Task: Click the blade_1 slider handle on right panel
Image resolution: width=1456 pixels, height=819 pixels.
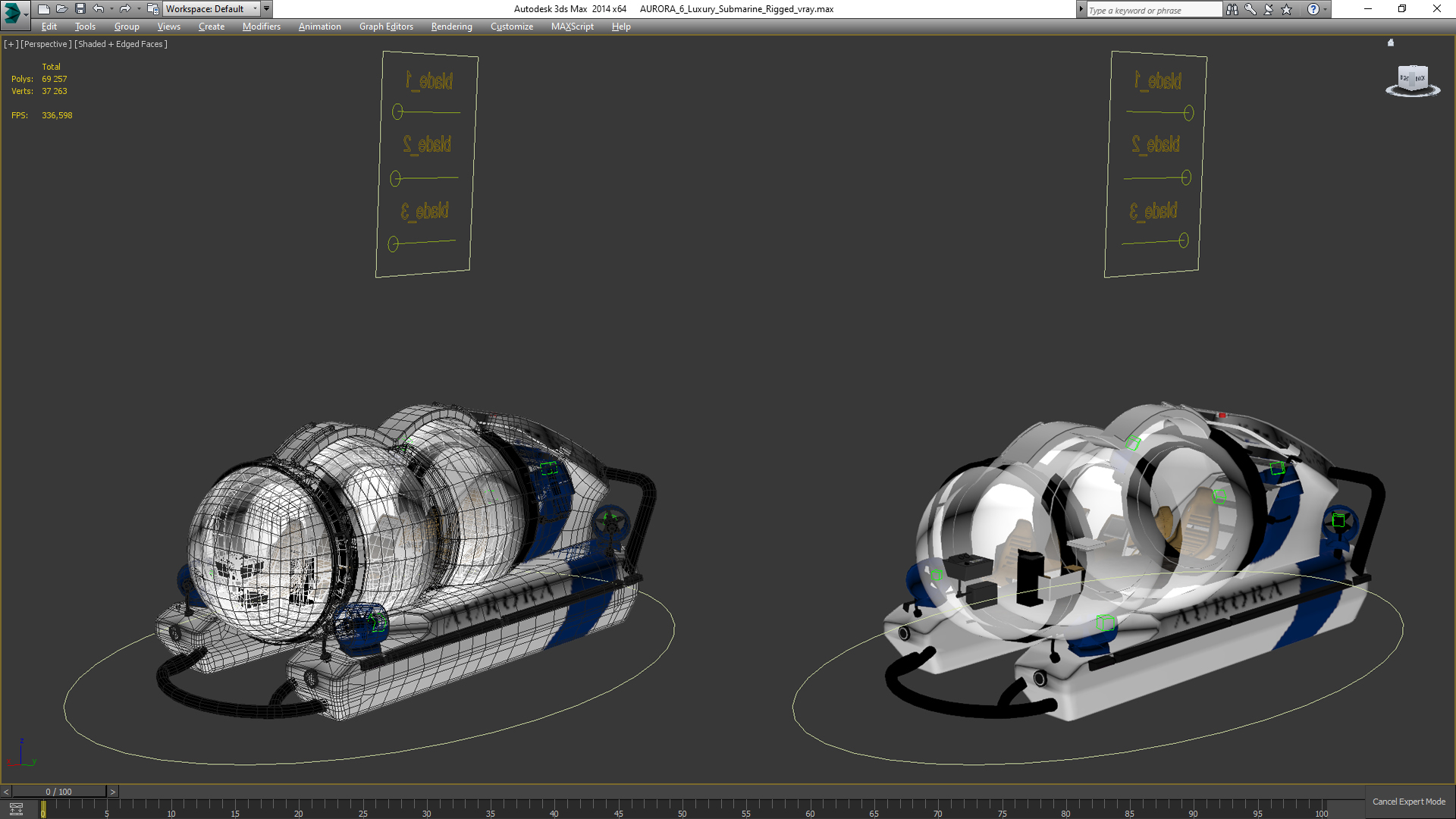Action: [x=1188, y=113]
